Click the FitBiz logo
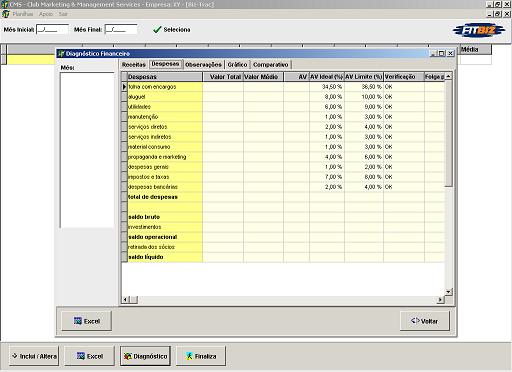This screenshot has height=372, width=512. (x=479, y=31)
